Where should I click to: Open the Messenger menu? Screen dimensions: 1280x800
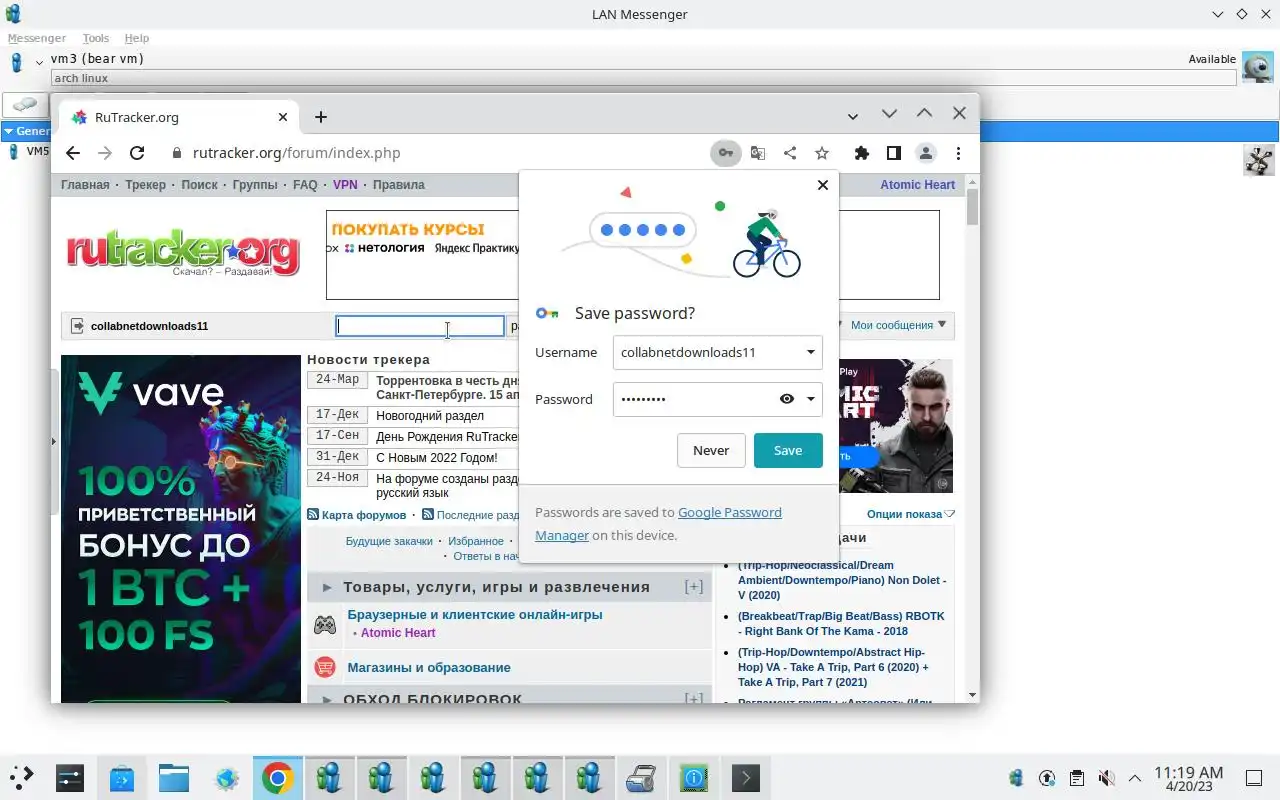point(37,38)
